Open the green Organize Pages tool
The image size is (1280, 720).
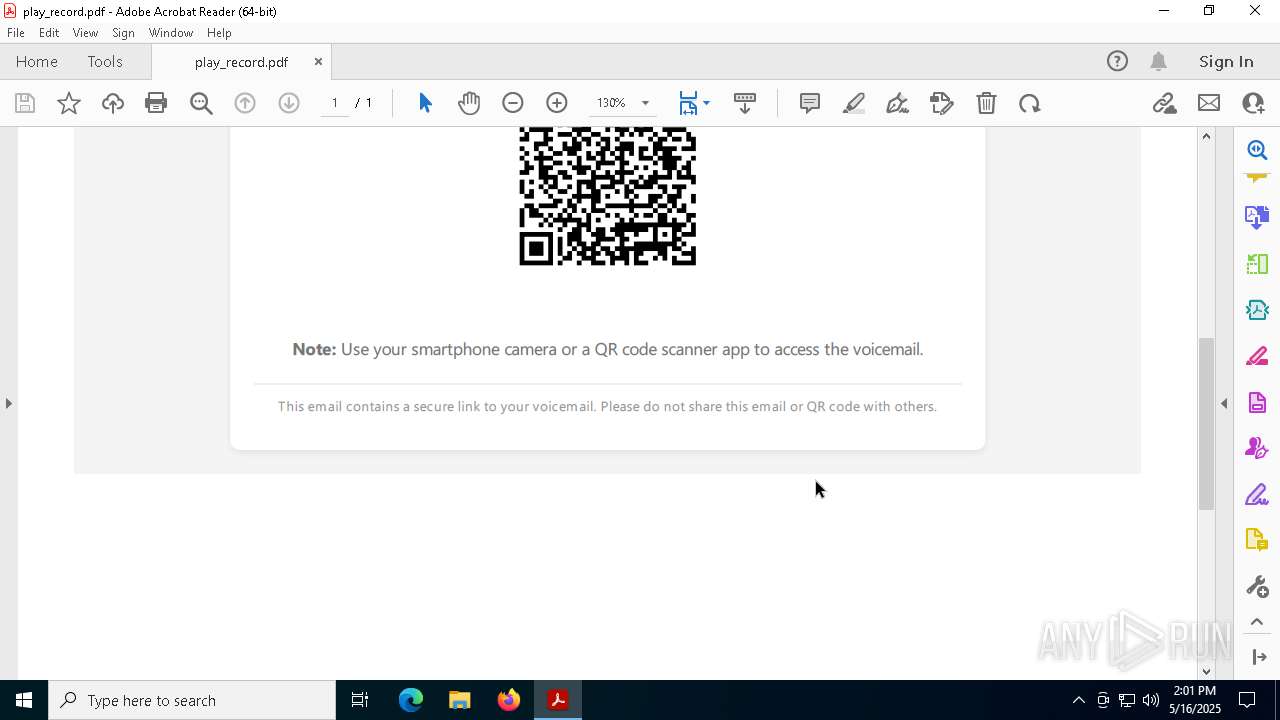click(x=1257, y=264)
